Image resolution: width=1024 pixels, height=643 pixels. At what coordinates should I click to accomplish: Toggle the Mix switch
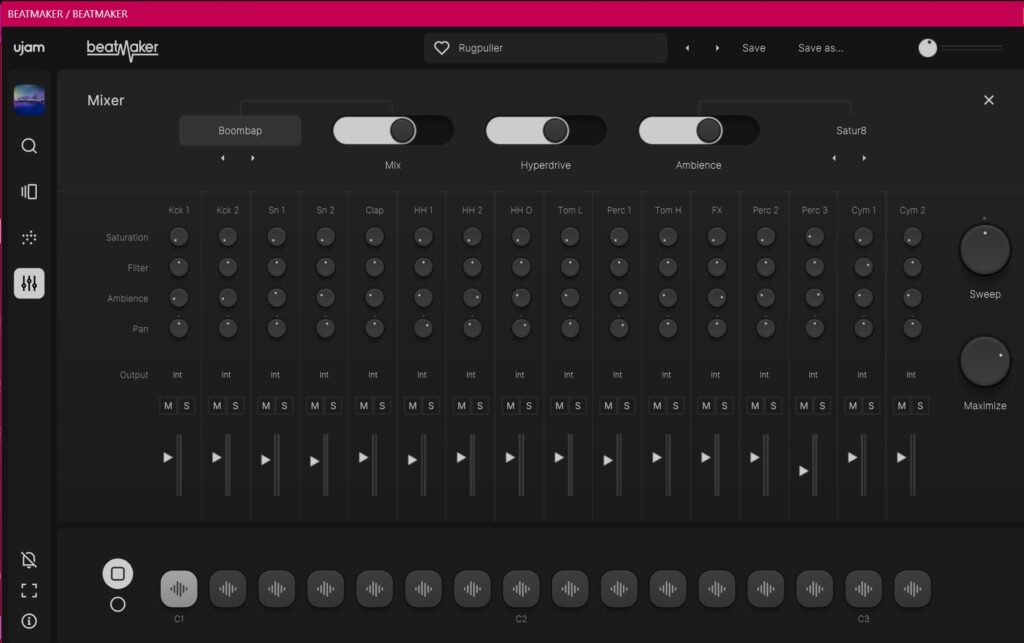point(392,131)
